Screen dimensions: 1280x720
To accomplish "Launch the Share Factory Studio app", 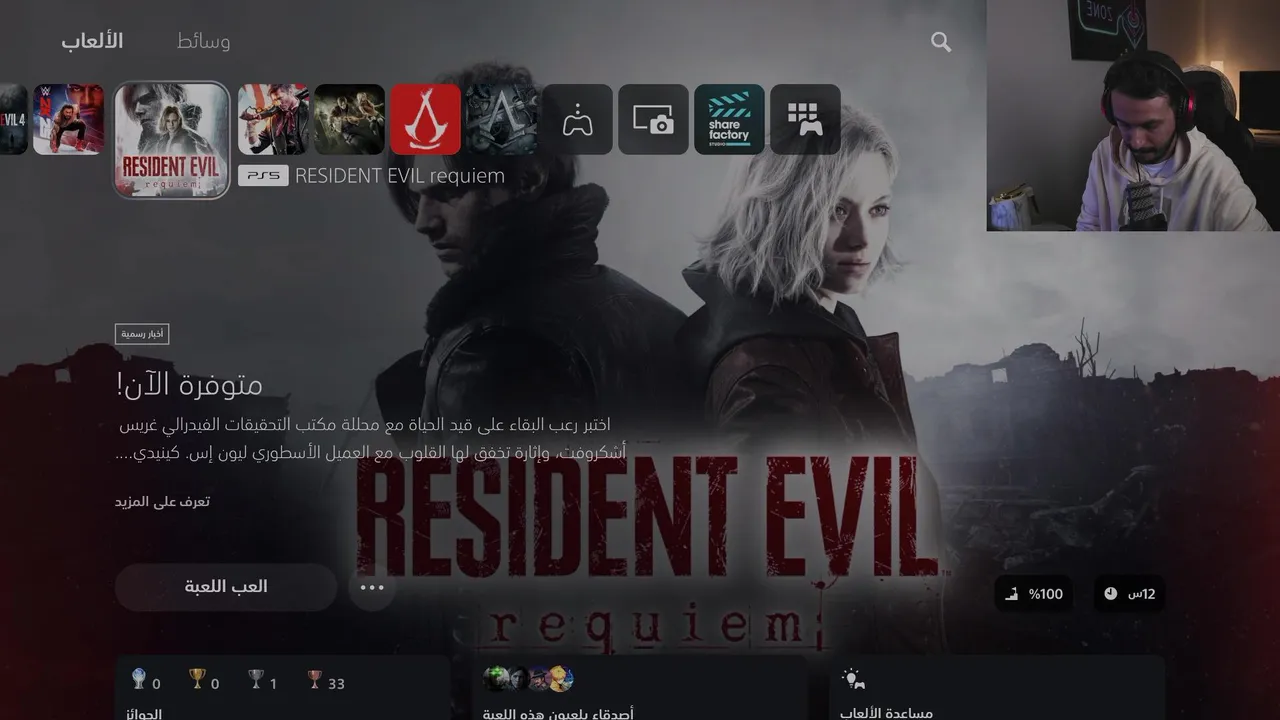I will click(x=729, y=119).
